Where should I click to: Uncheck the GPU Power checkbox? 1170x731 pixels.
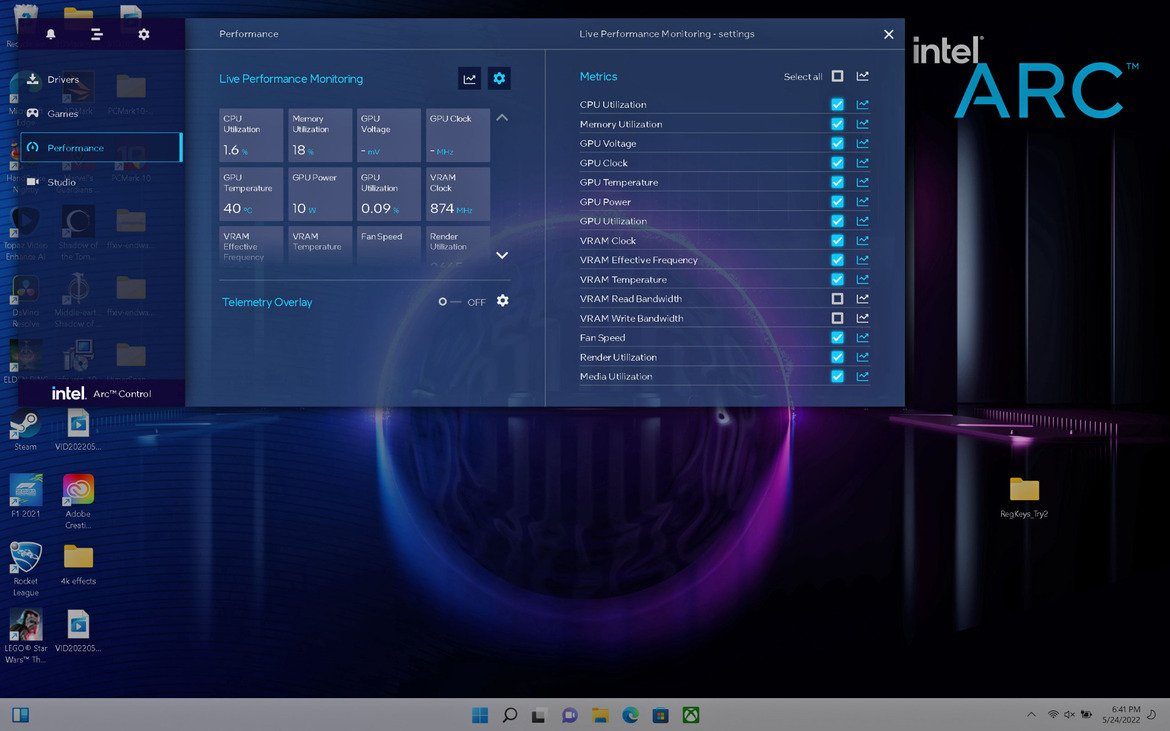[837, 201]
